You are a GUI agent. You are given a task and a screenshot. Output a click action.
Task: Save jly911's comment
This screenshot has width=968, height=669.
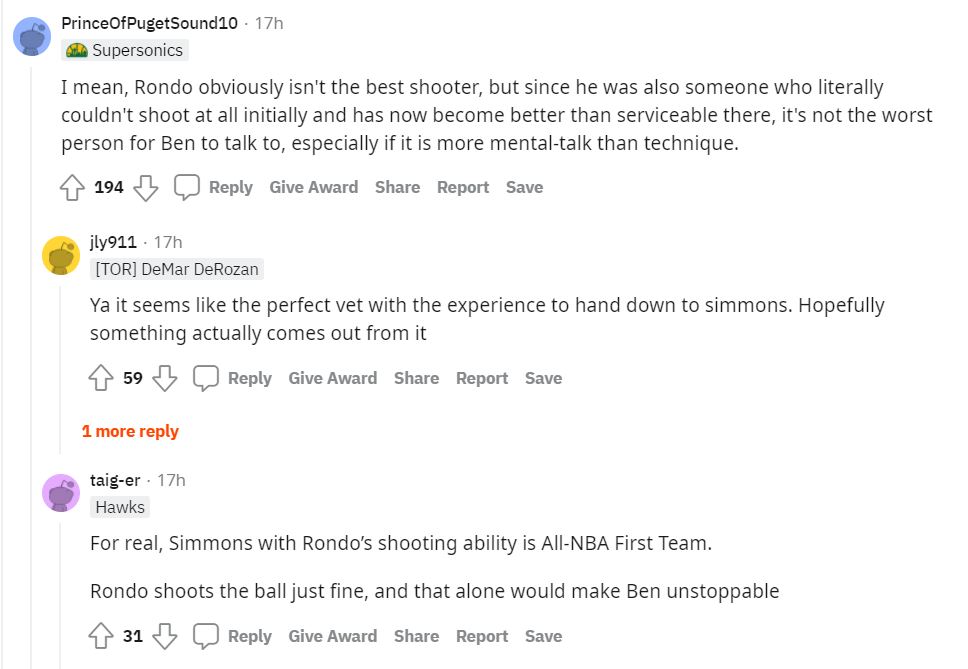click(543, 378)
